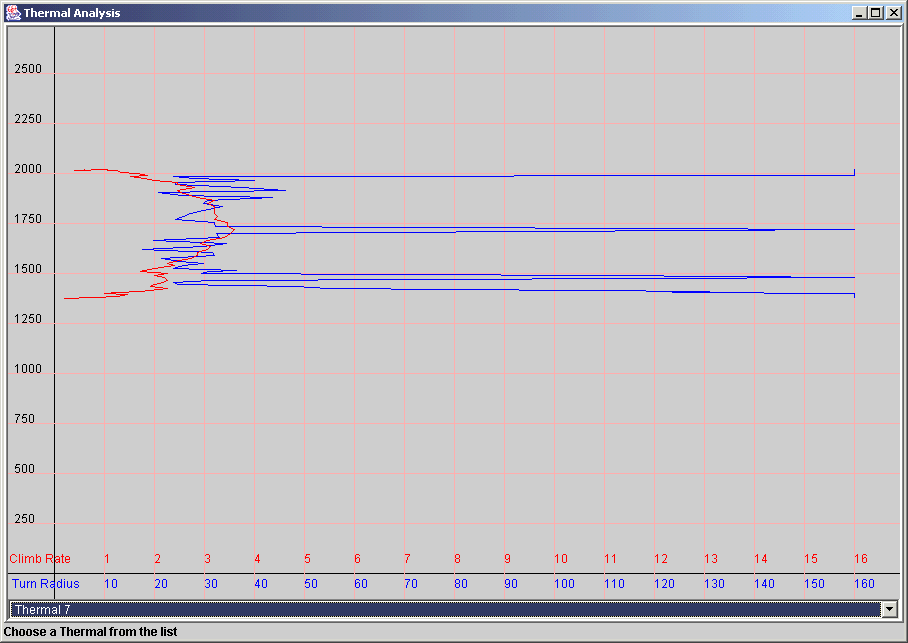Screen dimensions: 908x643
Task: Click Turn Radius tick value 100
Action: pyautogui.click(x=564, y=584)
